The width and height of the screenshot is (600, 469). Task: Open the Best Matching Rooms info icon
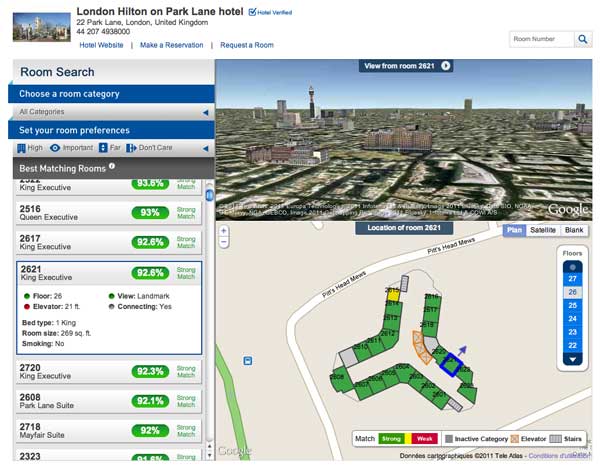[112, 166]
